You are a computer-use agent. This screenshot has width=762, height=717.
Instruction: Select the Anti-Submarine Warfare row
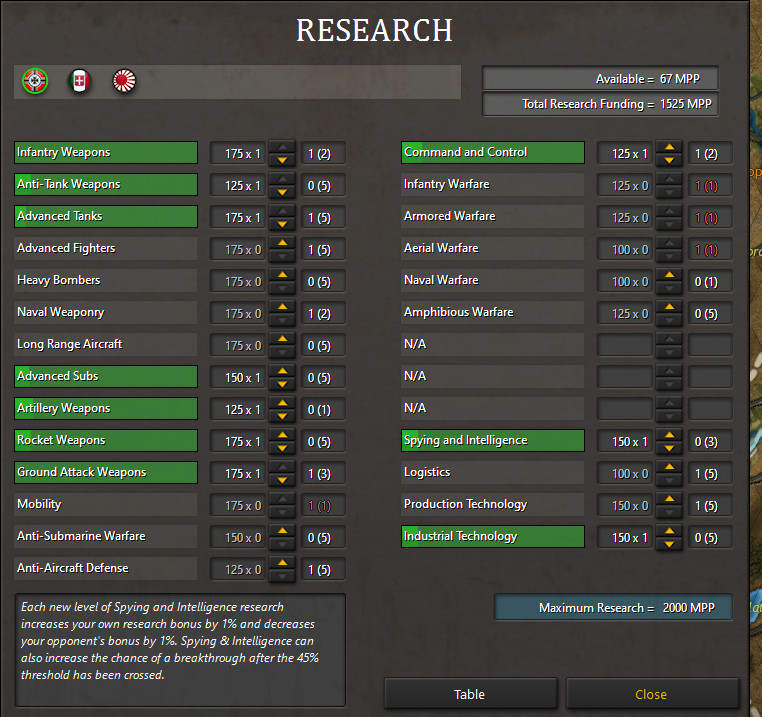(106, 537)
